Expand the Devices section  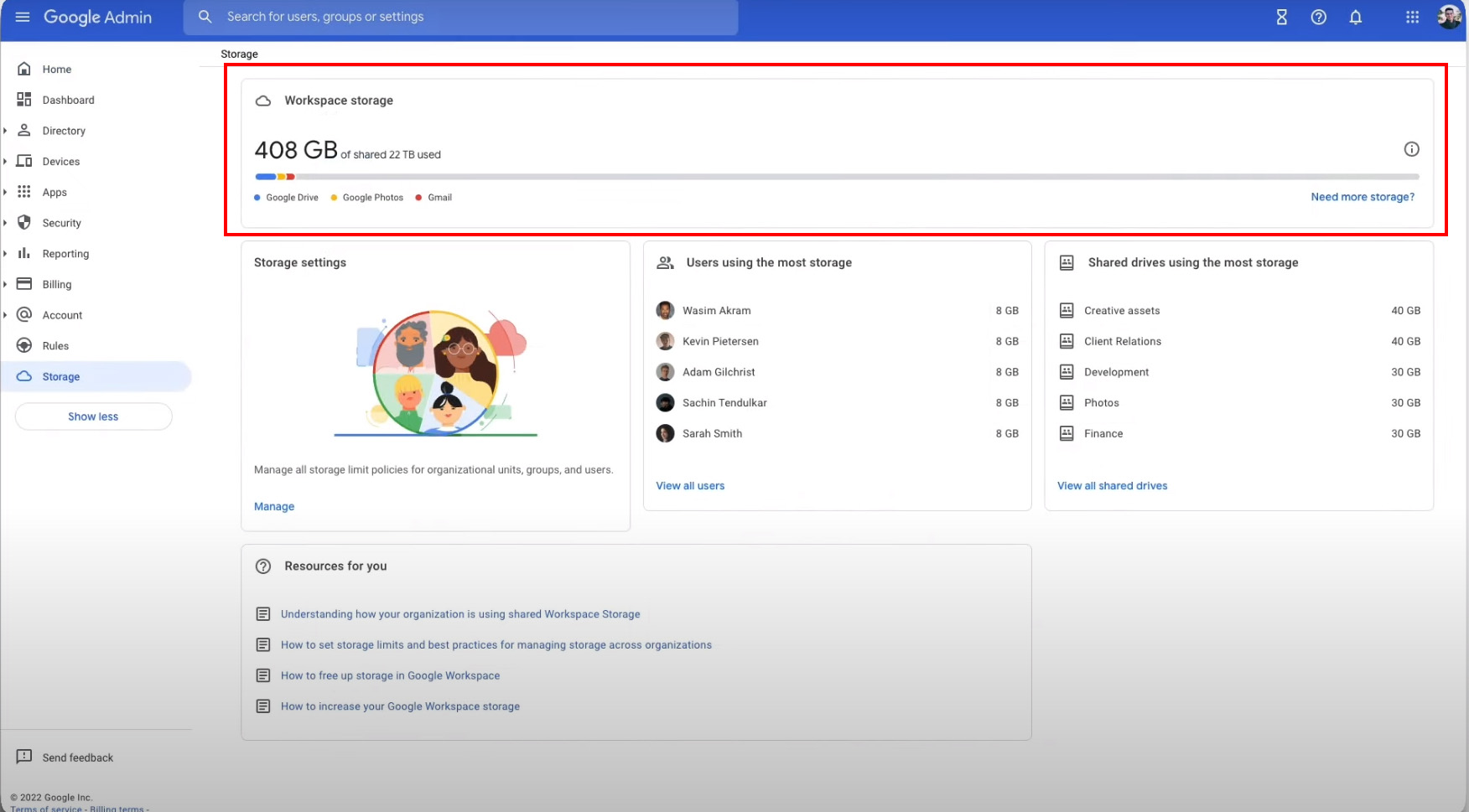6,161
